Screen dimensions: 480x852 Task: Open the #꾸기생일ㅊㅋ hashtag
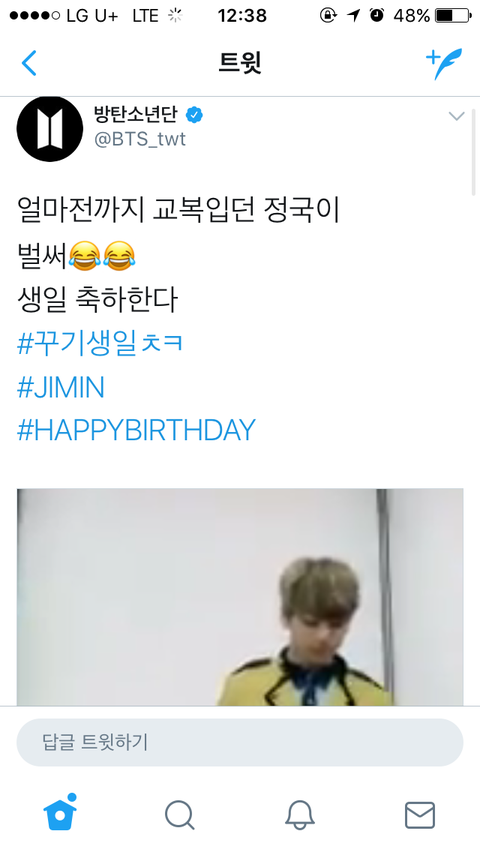(x=100, y=344)
